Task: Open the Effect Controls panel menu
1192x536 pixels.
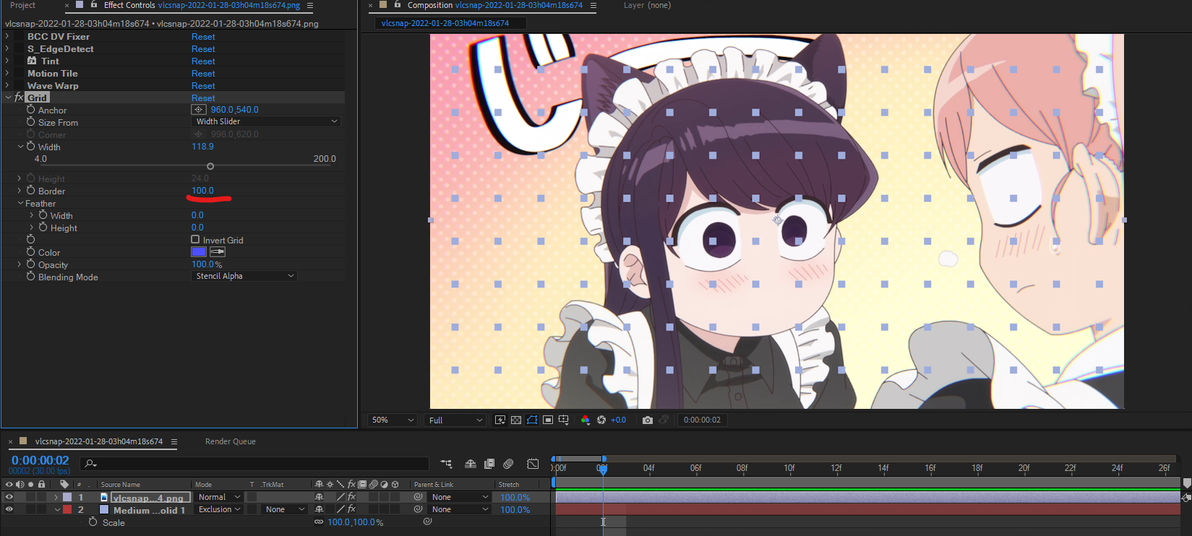Action: click(x=310, y=5)
